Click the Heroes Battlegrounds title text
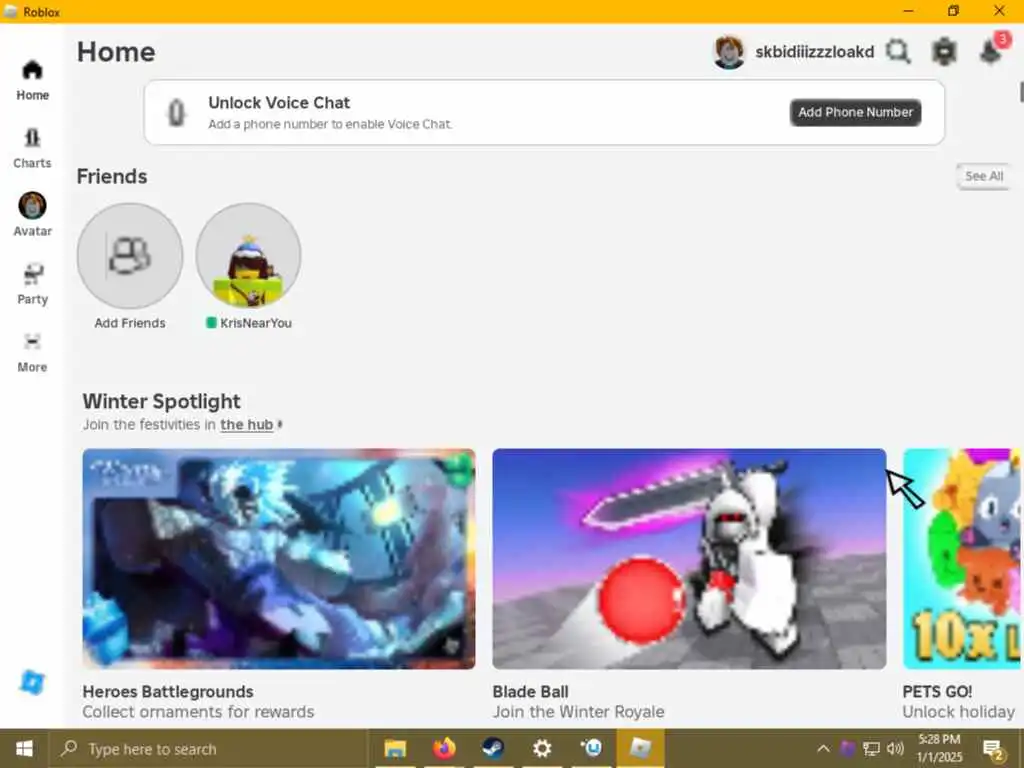This screenshot has height=768, width=1024. 168,692
